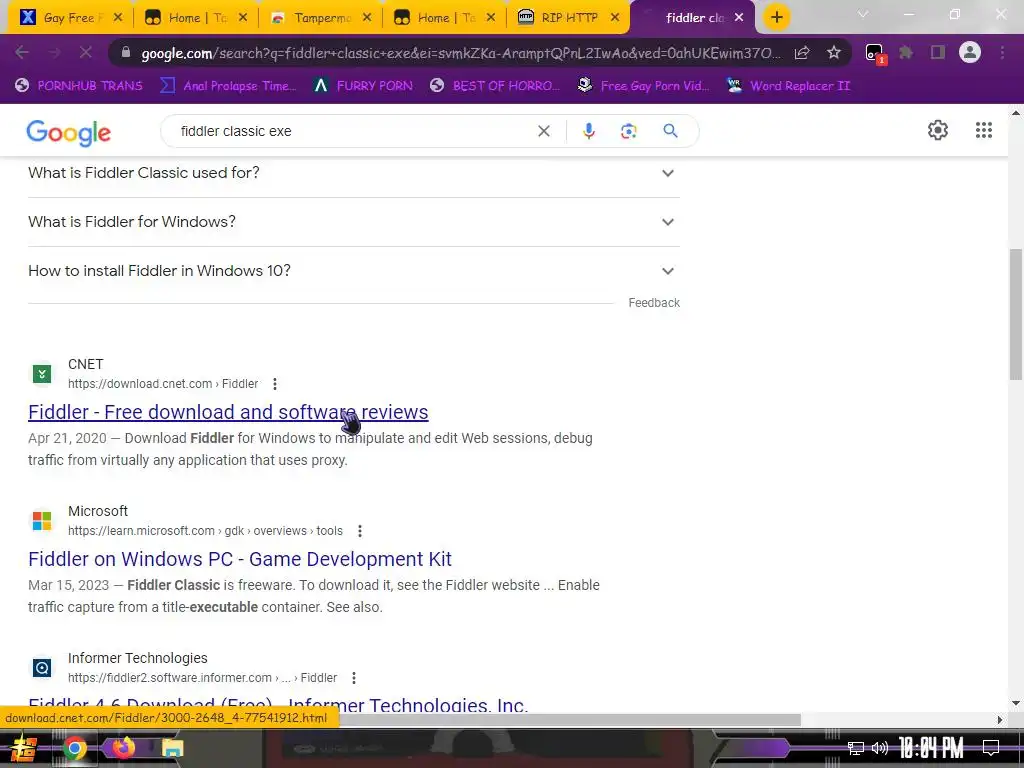The height and width of the screenshot is (768, 1024).
Task: Open the BEST OF HORRO... bookmark
Action: [x=495, y=86]
